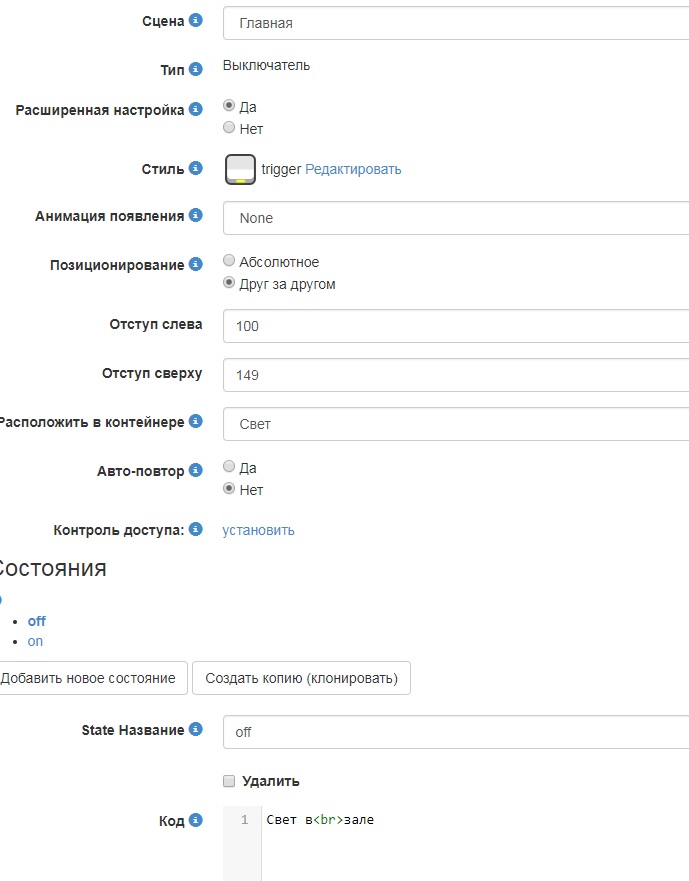Choose Абсолютное positioning option
The image size is (689, 881).
point(229,261)
